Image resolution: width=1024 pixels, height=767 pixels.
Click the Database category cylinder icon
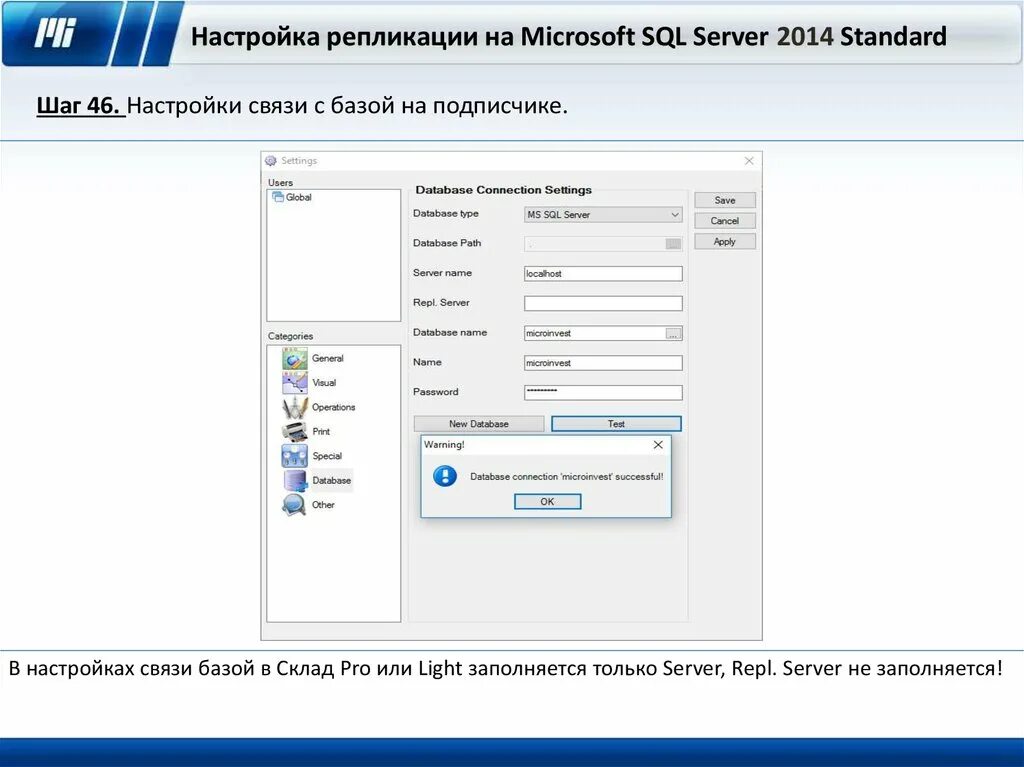[295, 480]
